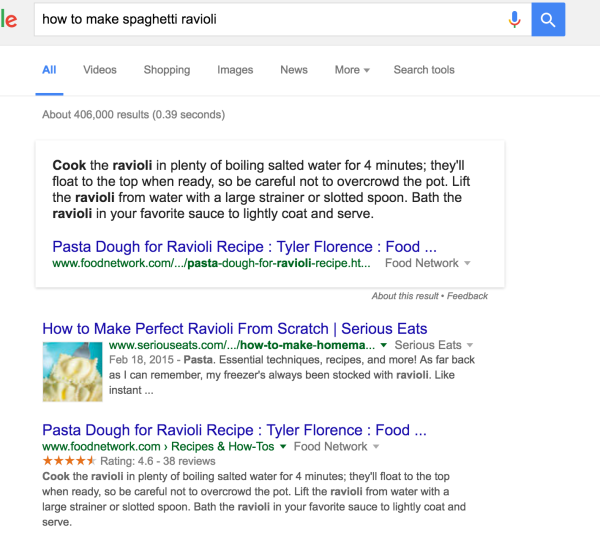Expand the Food Network arrow in featured snippet

tap(468, 264)
